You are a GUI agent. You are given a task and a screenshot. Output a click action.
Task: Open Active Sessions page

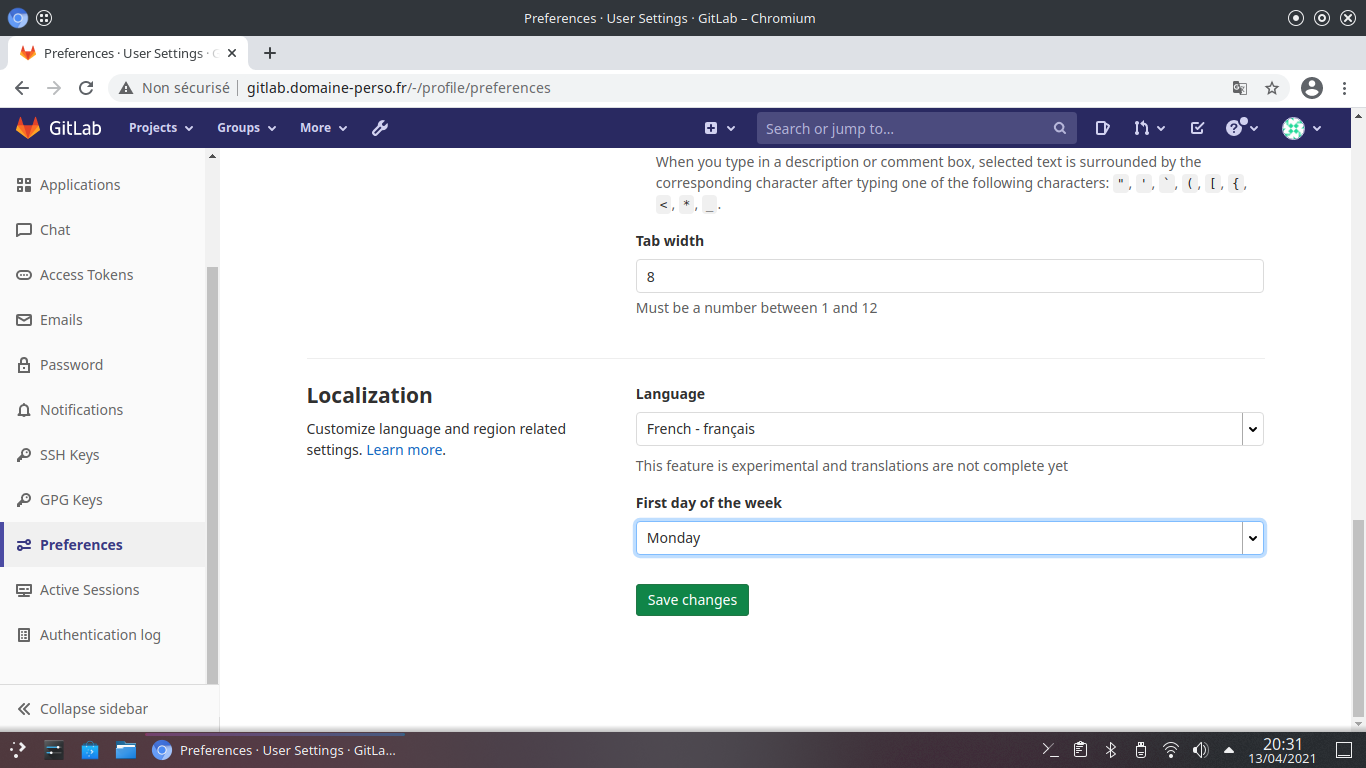(89, 590)
